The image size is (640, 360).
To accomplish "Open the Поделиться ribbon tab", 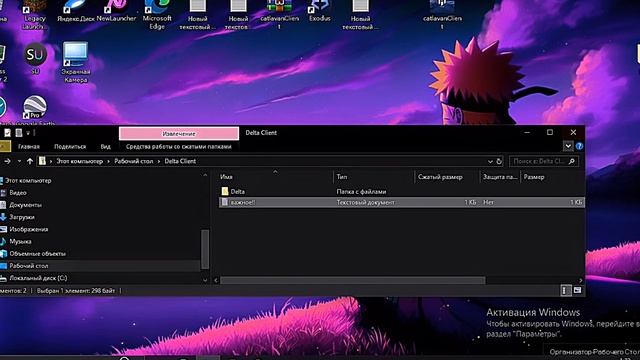I will coord(70,147).
